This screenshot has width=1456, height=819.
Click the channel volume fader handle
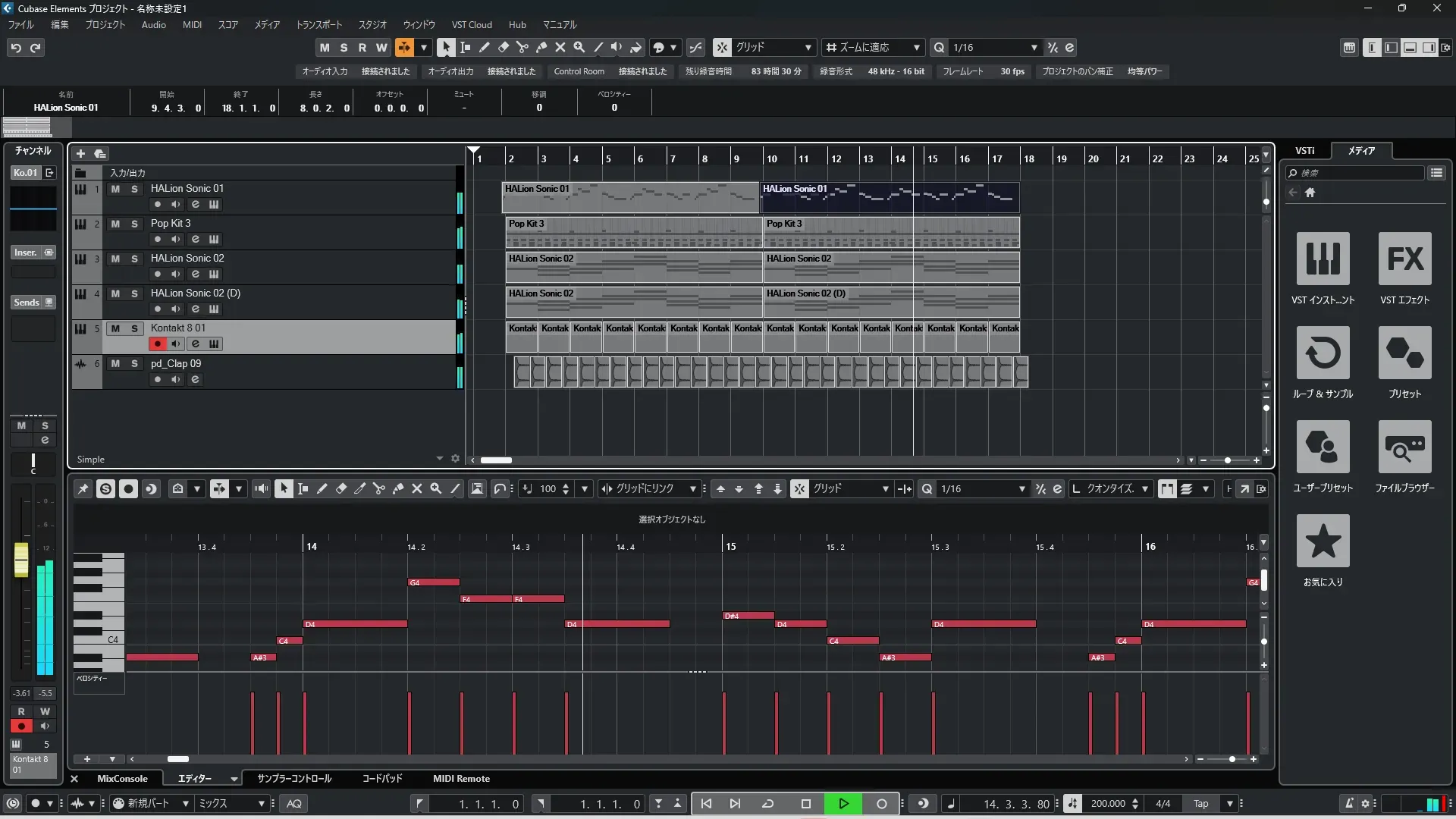[21, 560]
